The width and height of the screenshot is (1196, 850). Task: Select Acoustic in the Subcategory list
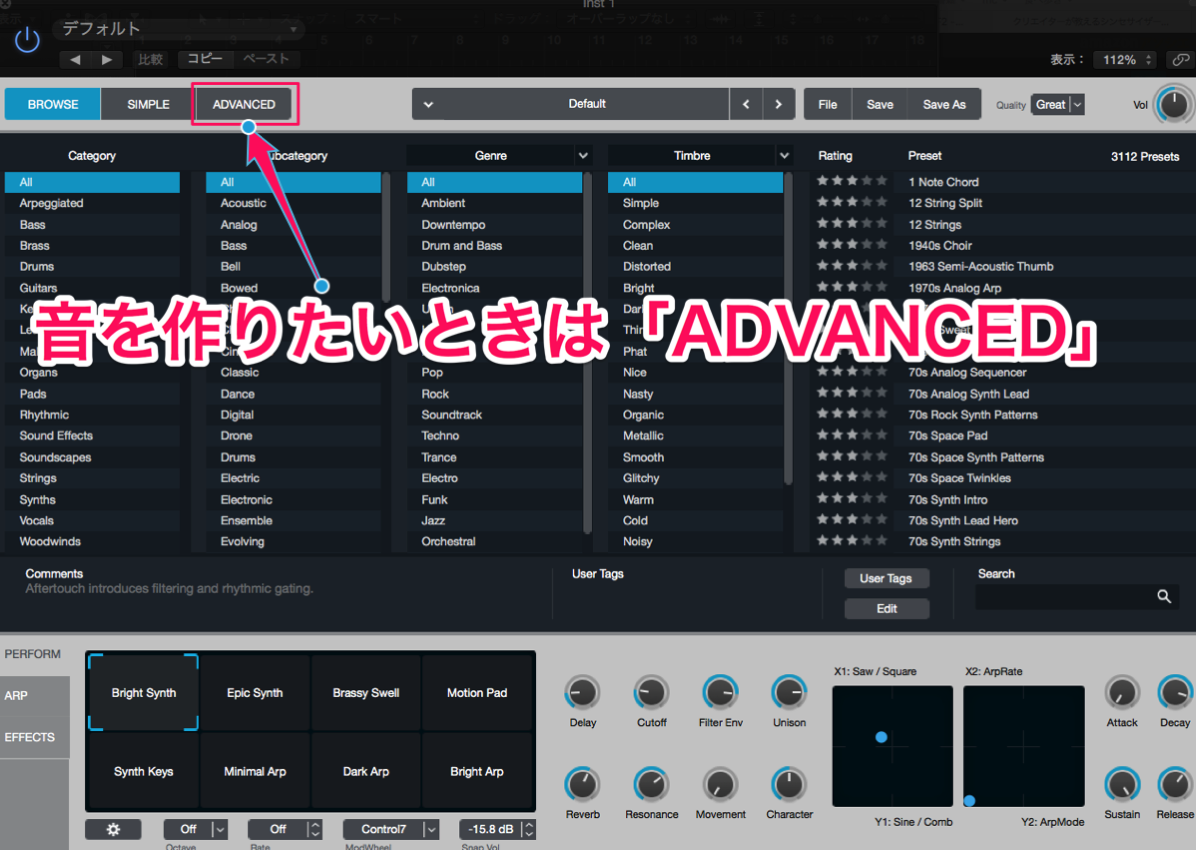point(293,203)
